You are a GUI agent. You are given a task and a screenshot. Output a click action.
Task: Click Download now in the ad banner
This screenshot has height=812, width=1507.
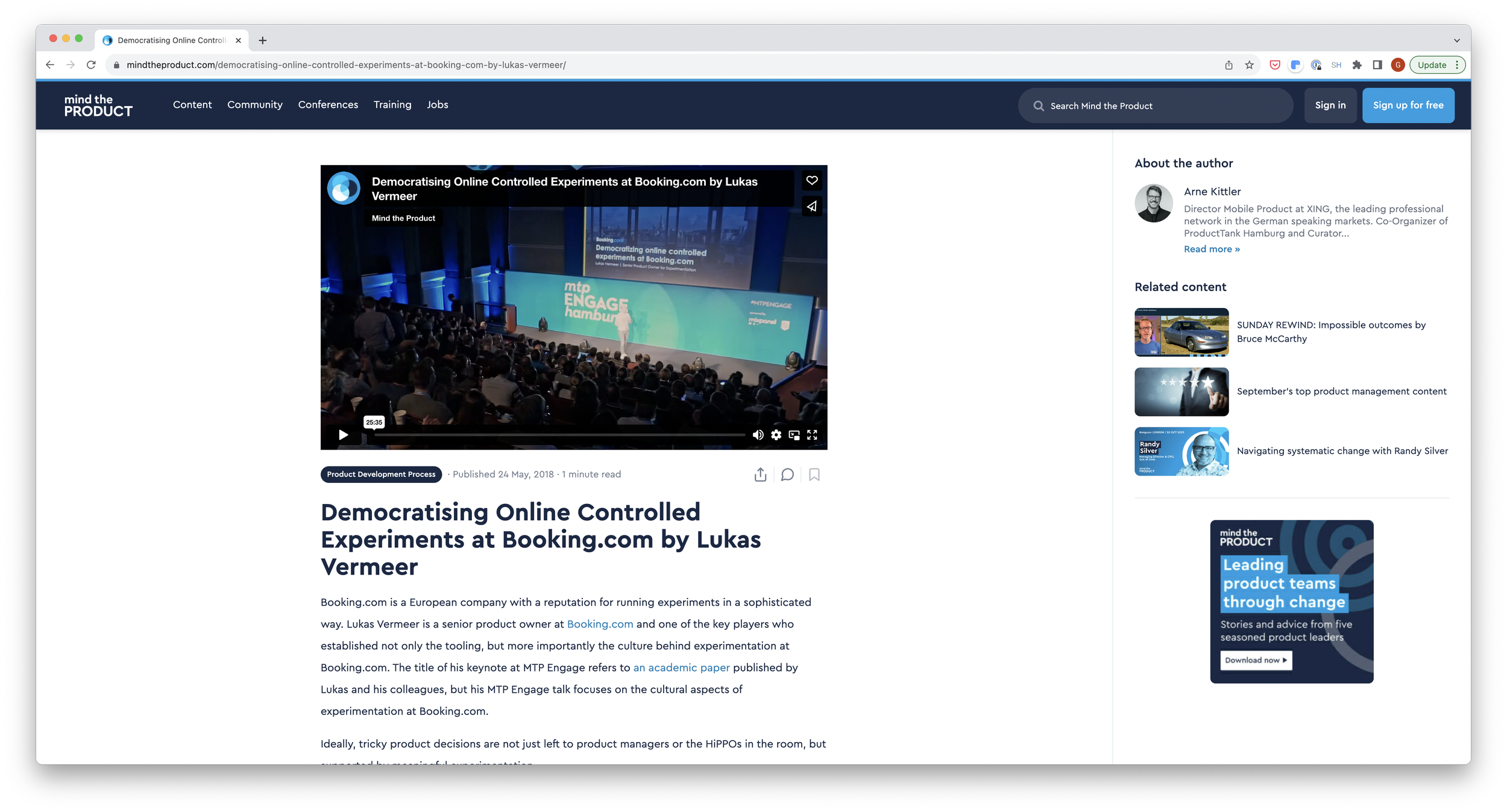1256,660
